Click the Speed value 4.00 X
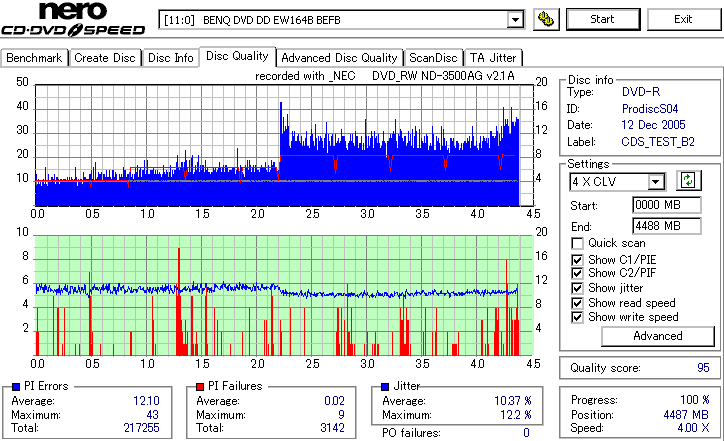 tap(693, 428)
